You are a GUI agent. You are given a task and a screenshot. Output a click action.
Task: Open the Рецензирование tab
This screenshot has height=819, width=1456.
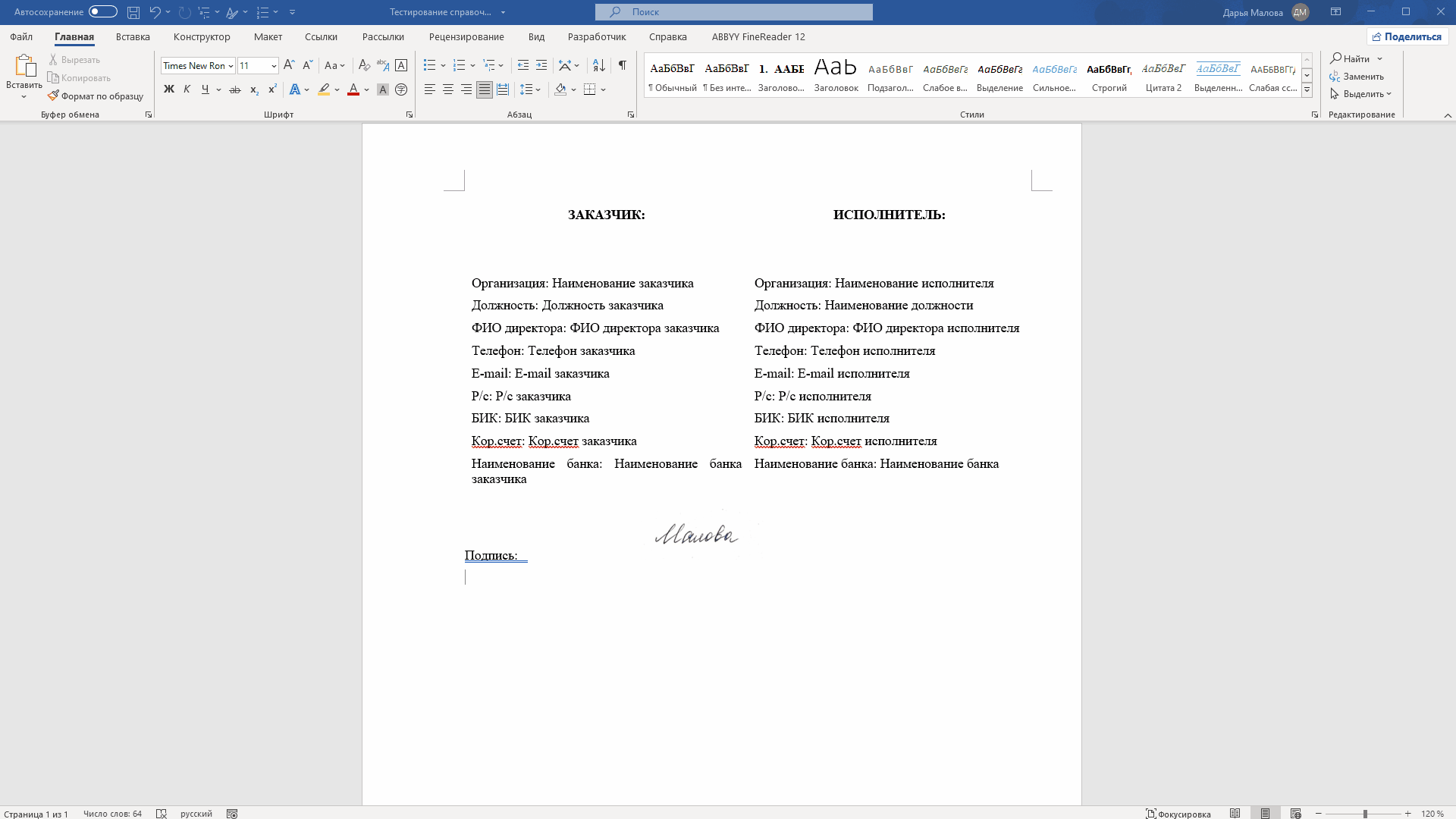(x=466, y=36)
